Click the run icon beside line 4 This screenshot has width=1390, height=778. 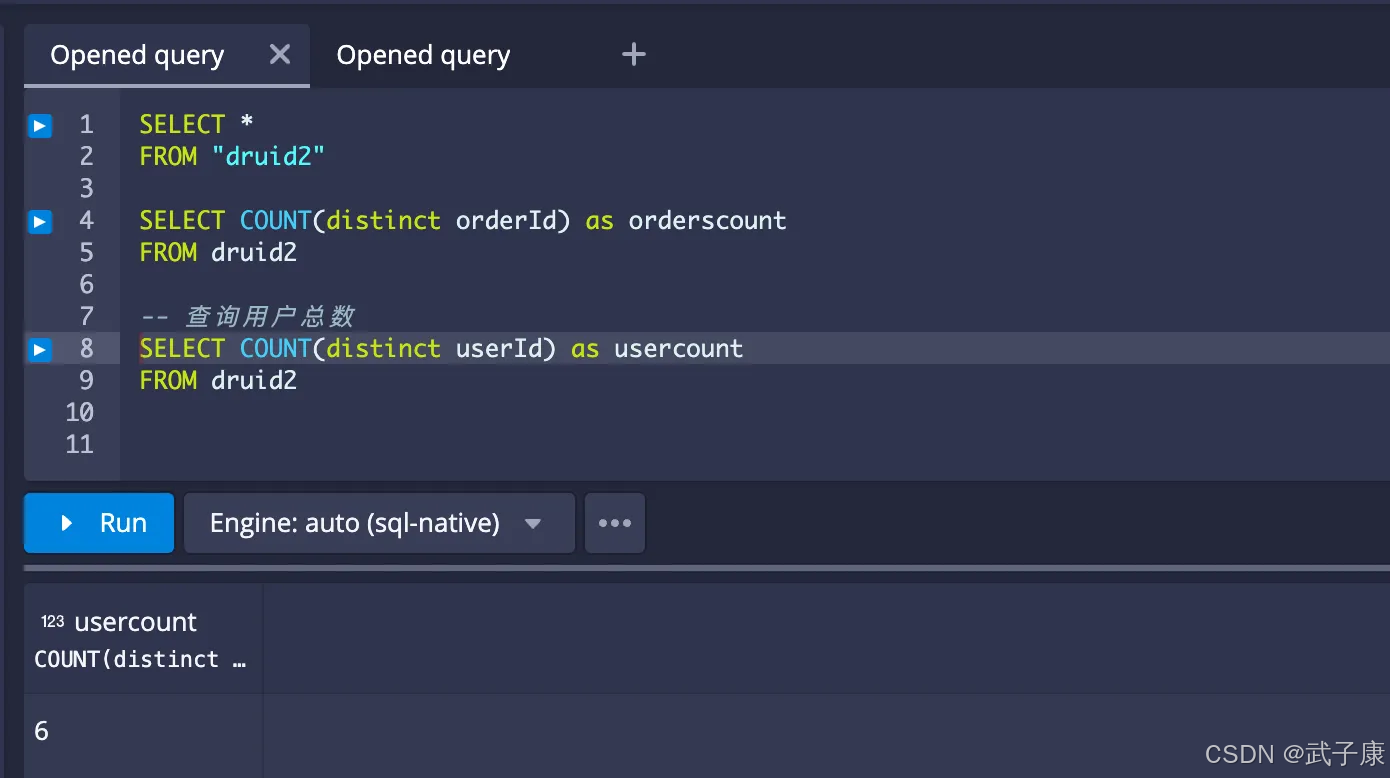pyautogui.click(x=39, y=221)
